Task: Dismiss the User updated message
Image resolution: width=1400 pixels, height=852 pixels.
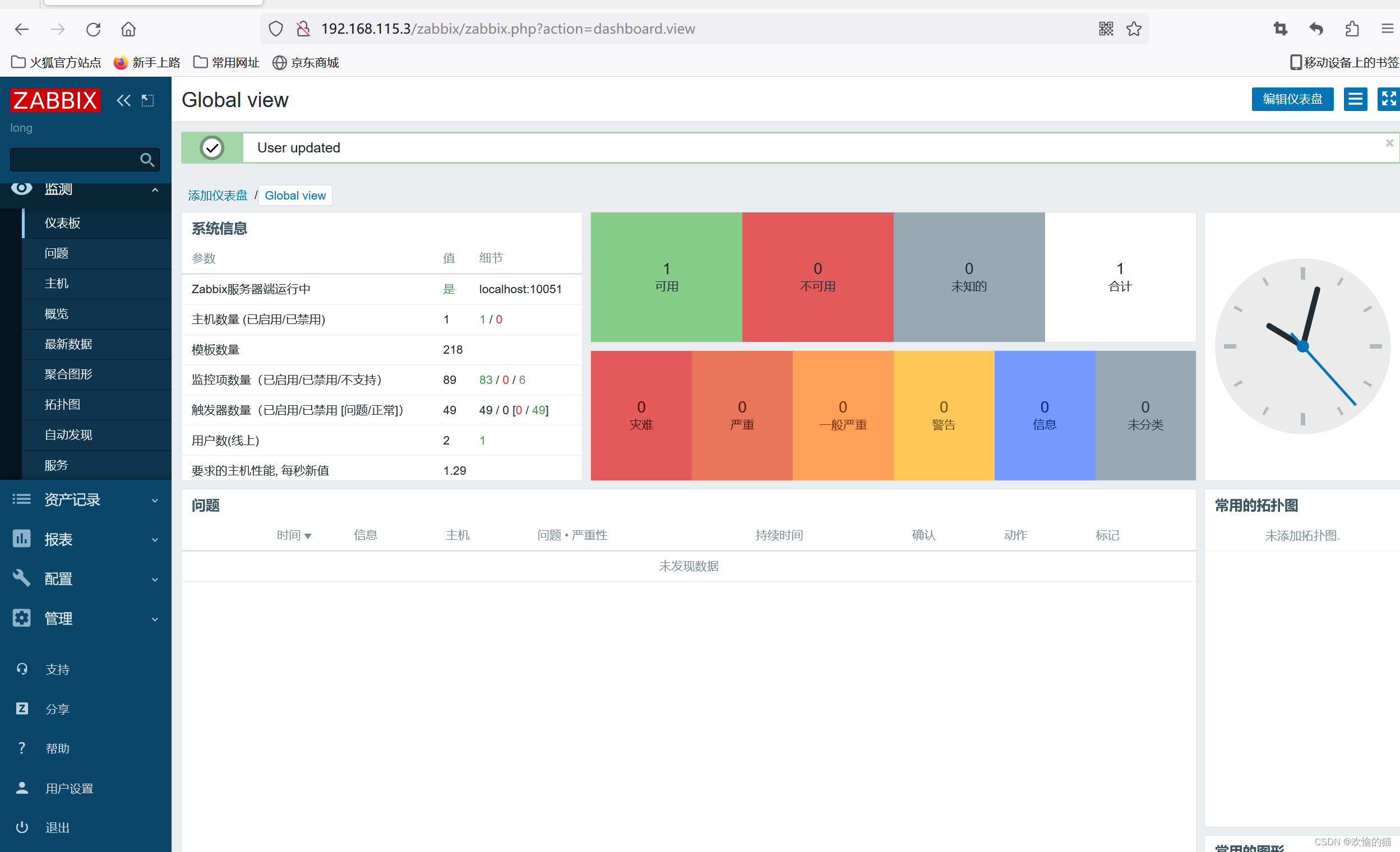Action: (x=1389, y=143)
